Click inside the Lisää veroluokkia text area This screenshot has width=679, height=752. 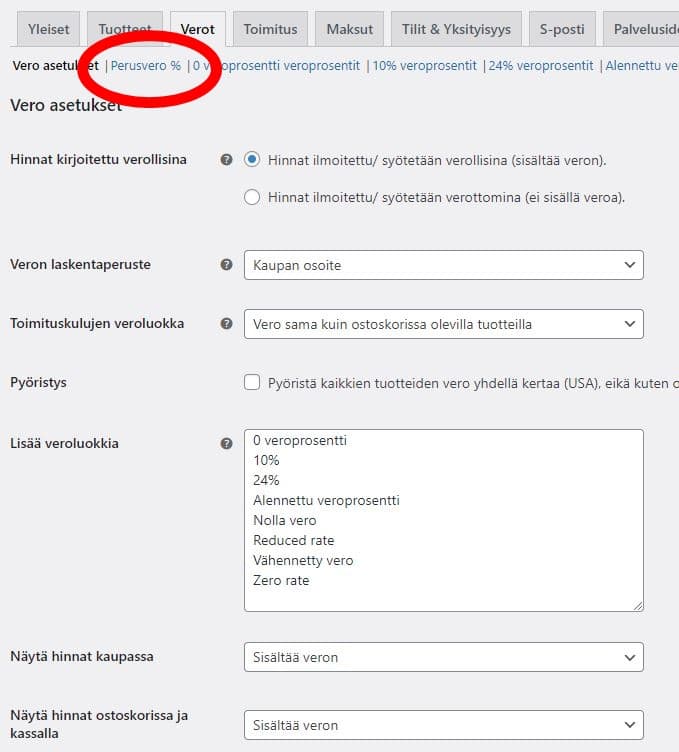[443, 520]
